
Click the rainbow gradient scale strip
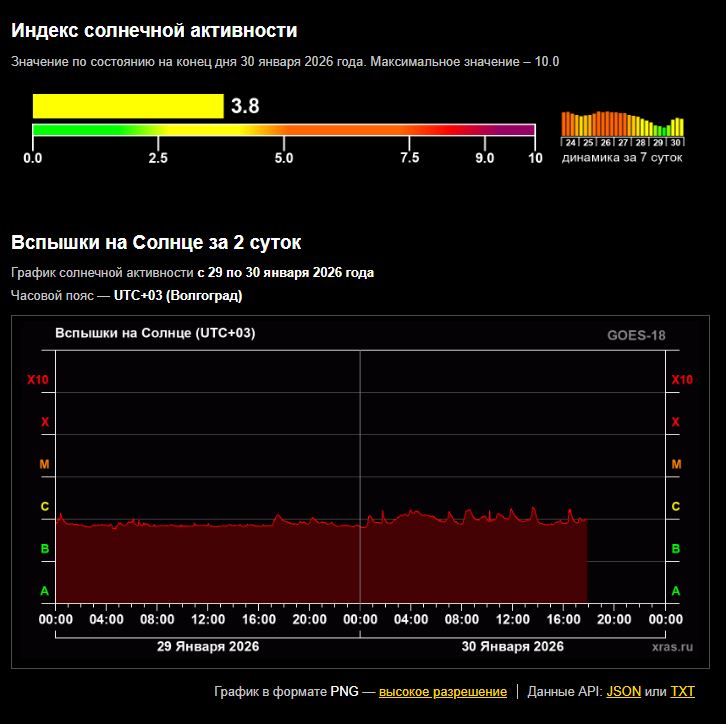283,130
